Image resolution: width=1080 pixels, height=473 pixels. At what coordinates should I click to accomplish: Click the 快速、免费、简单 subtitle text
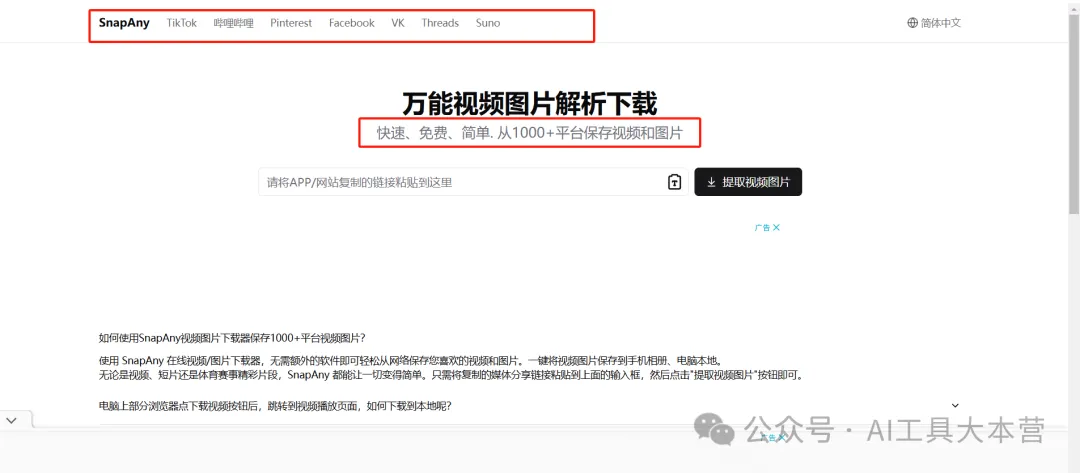pos(530,133)
